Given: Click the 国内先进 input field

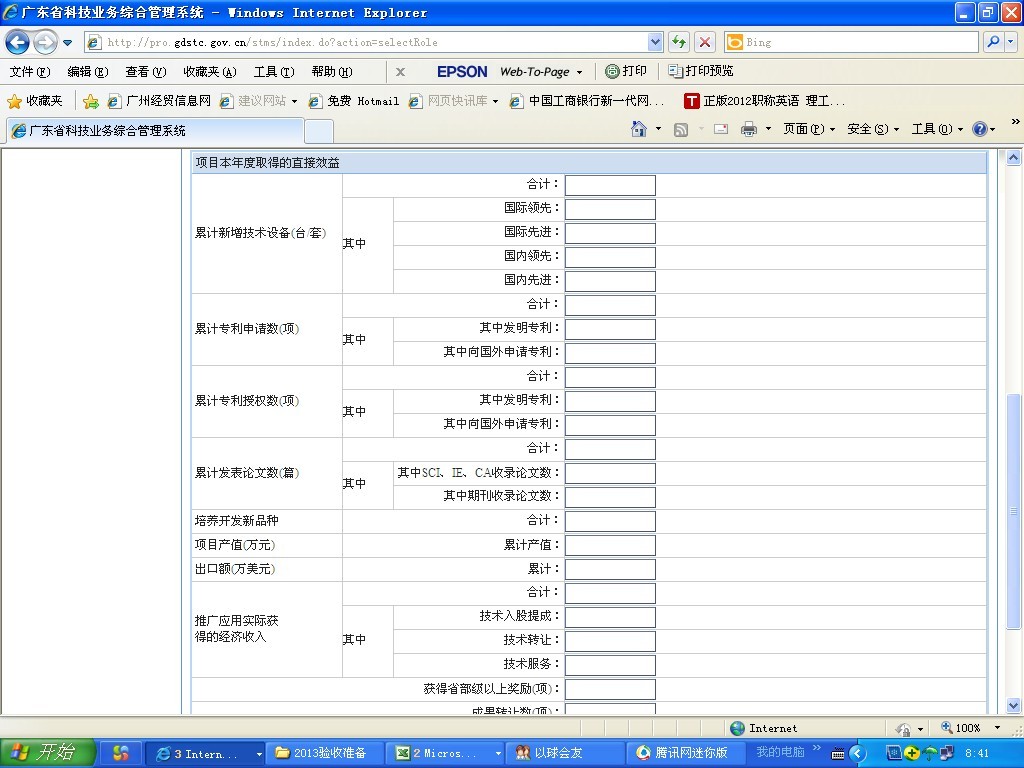Looking at the screenshot, I should pos(610,281).
